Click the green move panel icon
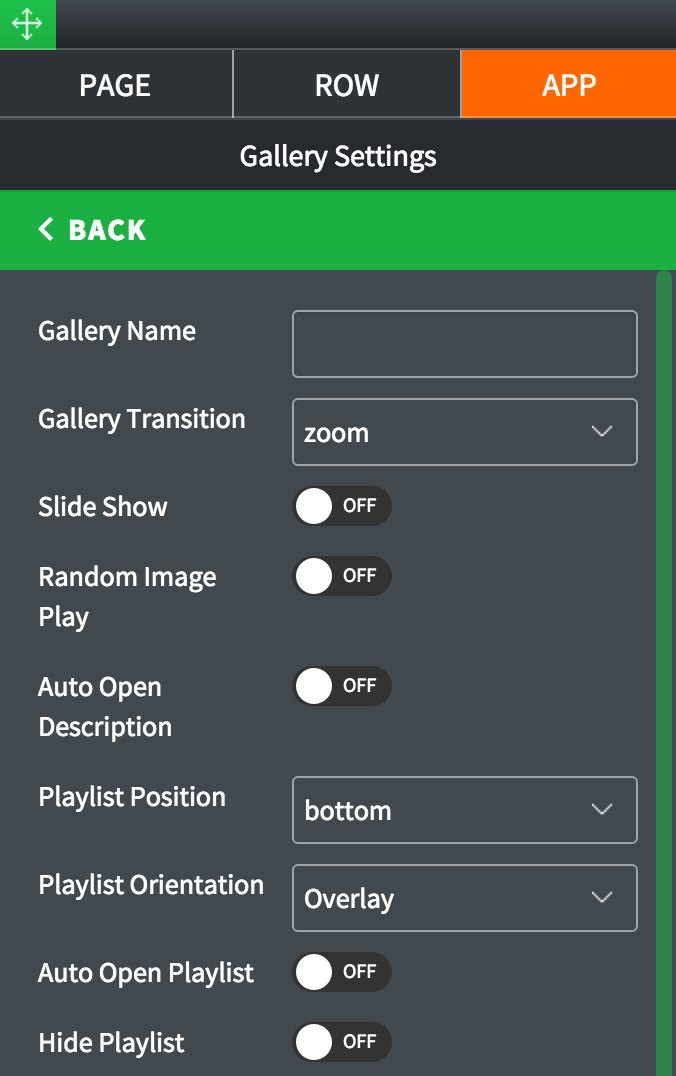676x1076 pixels. coord(27,24)
